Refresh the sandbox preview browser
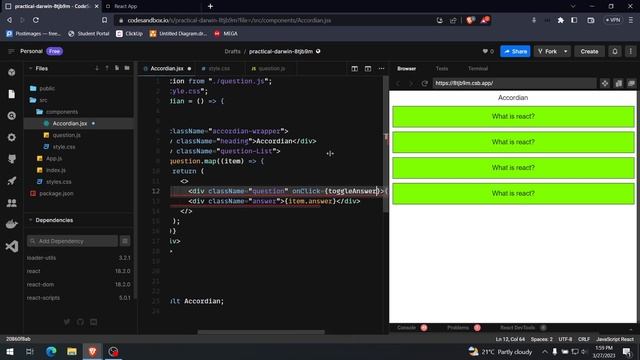The height and width of the screenshot is (360, 640). 424,83
